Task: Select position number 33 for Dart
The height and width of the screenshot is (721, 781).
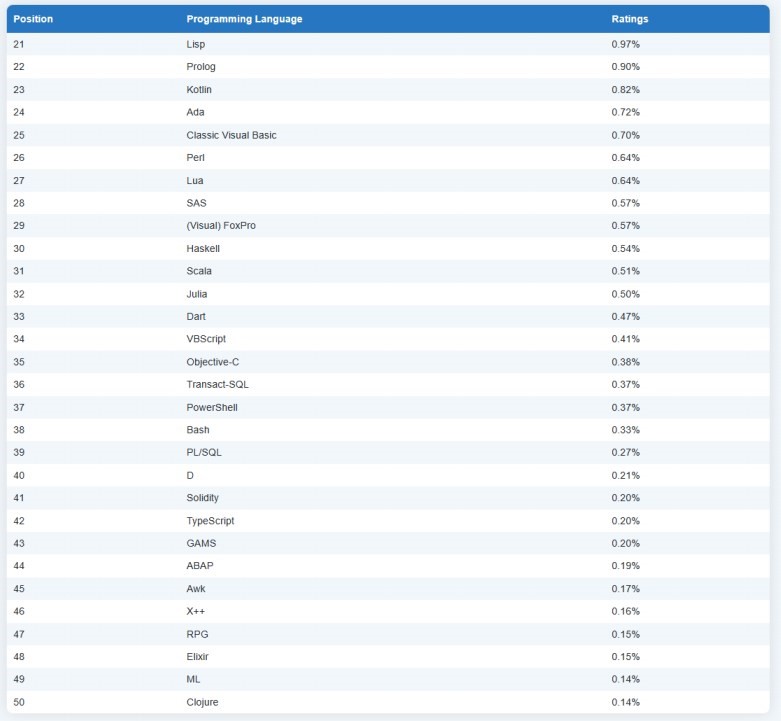Action: 19,317
